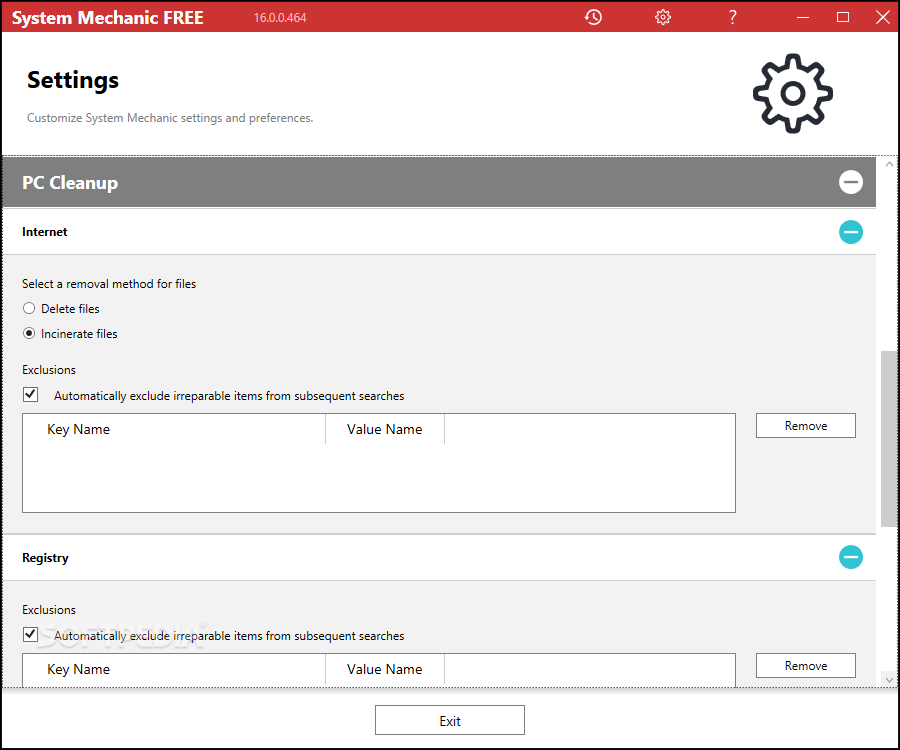Click the PC Cleanup header title
Image resolution: width=900 pixels, height=750 pixels.
tap(70, 182)
